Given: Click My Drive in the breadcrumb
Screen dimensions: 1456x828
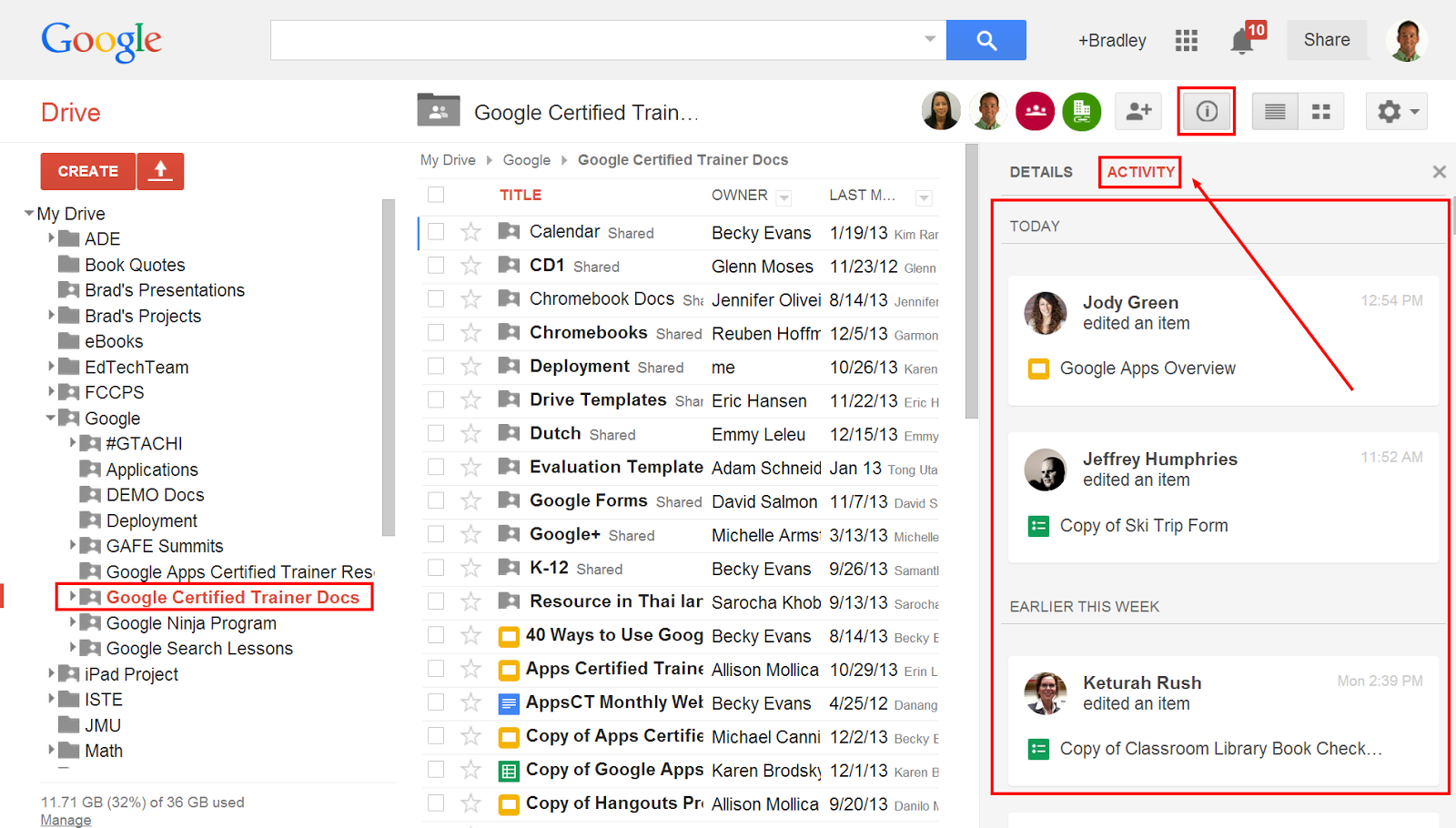Looking at the screenshot, I should click(x=448, y=160).
